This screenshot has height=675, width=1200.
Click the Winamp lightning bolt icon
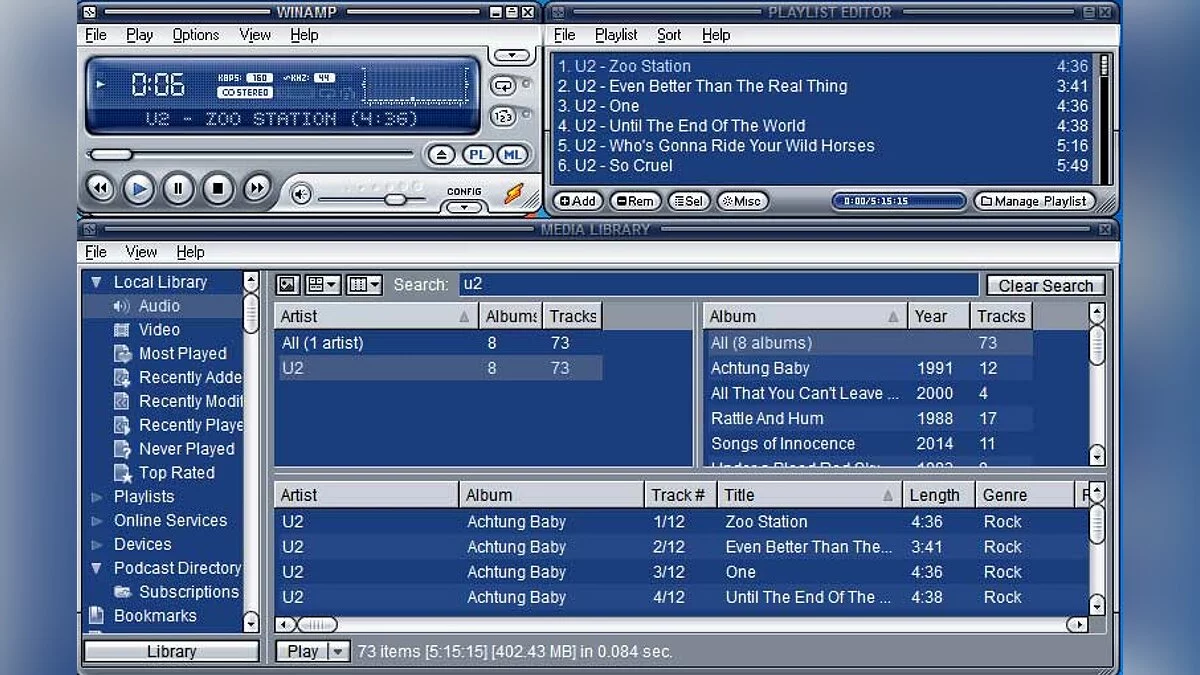tap(514, 191)
